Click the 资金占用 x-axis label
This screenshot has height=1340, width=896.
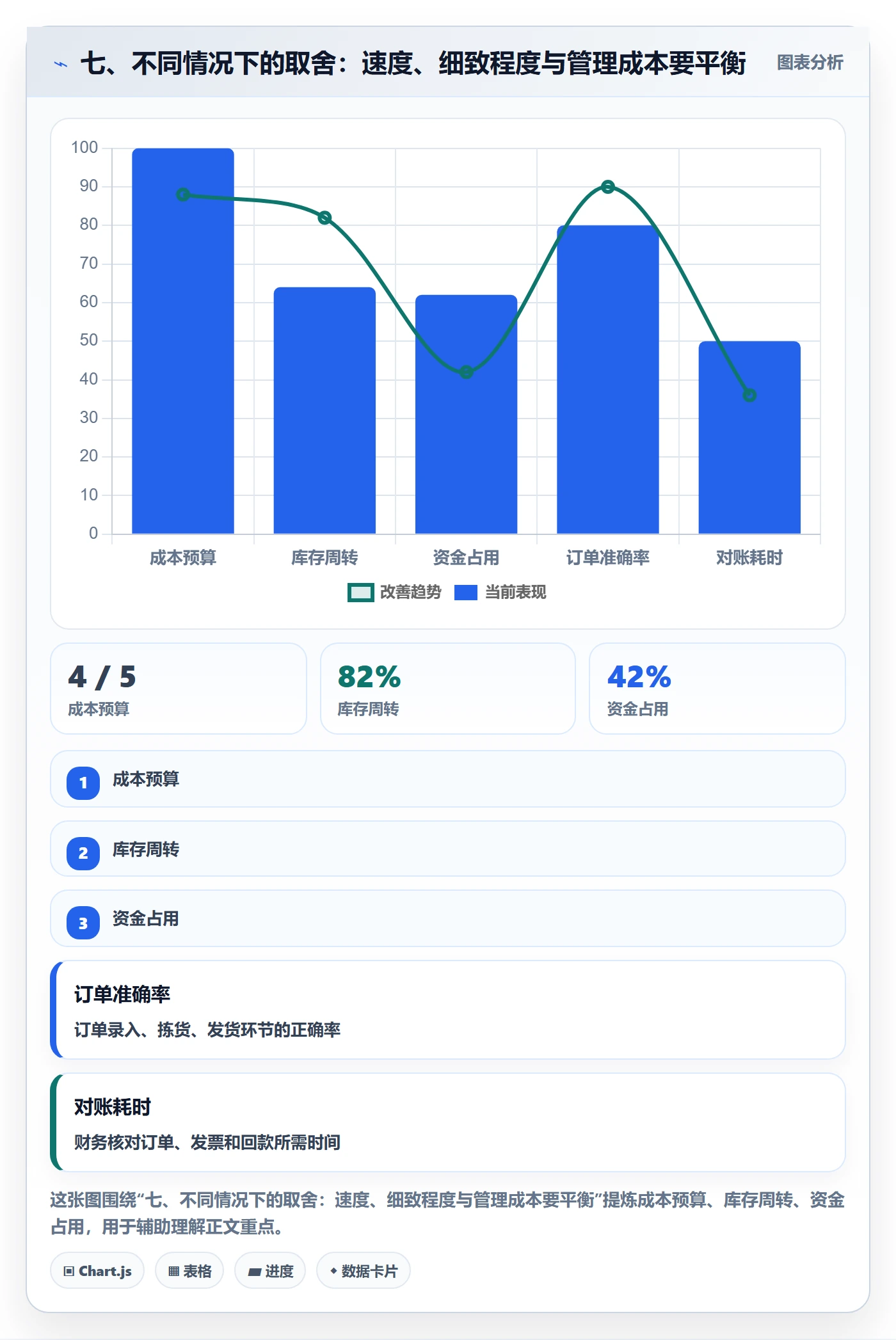tap(466, 558)
